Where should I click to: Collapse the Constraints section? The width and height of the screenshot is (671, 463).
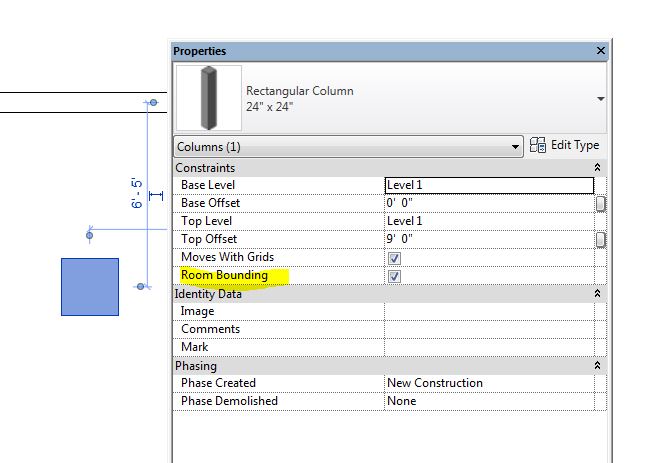point(597,167)
